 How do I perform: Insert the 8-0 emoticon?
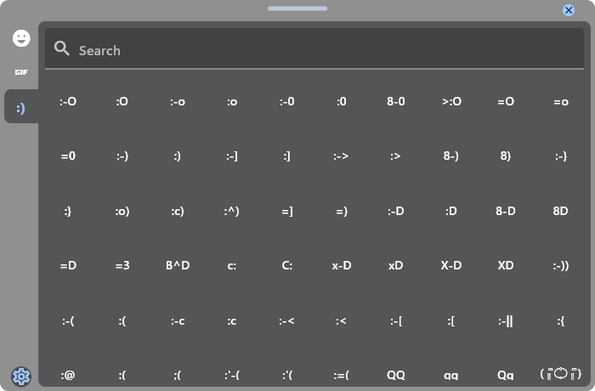tap(396, 102)
